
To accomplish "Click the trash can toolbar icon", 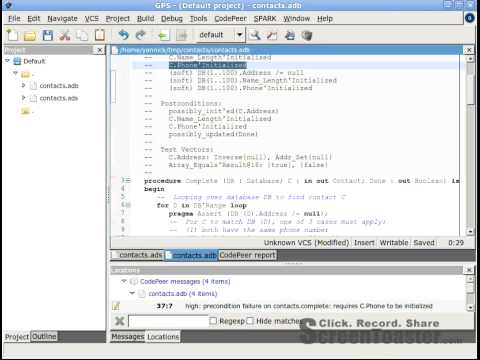I will pyautogui.click(x=307, y=35).
